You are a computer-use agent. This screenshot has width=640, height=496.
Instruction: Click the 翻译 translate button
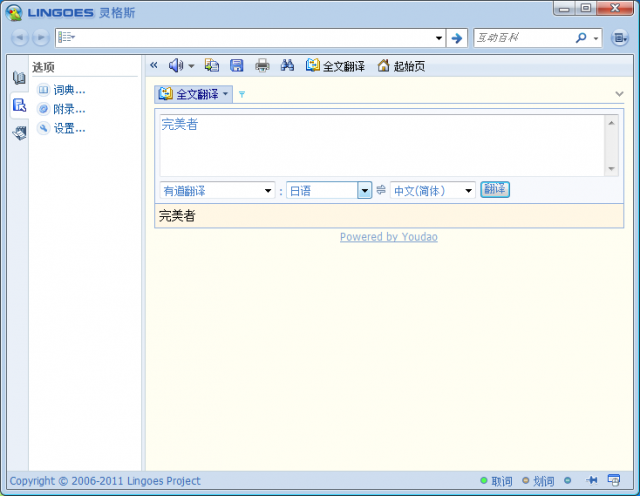click(495, 190)
